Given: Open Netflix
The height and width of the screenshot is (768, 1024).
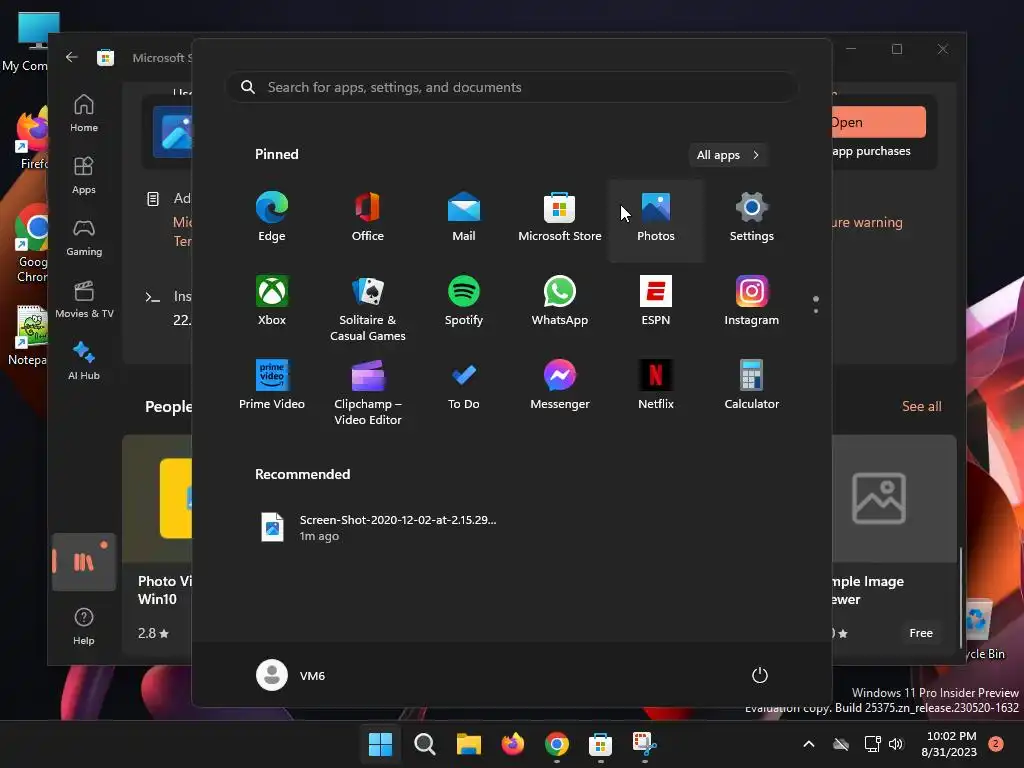Looking at the screenshot, I should point(656,386).
